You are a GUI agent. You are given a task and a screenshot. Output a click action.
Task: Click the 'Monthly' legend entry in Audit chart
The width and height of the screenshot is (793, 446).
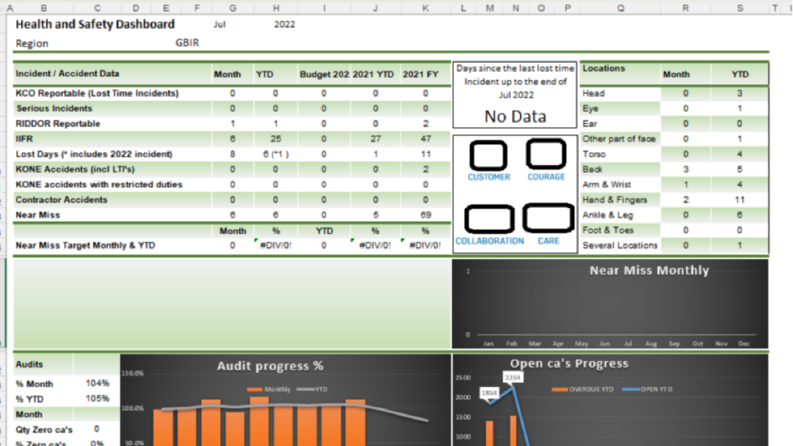click(269, 389)
